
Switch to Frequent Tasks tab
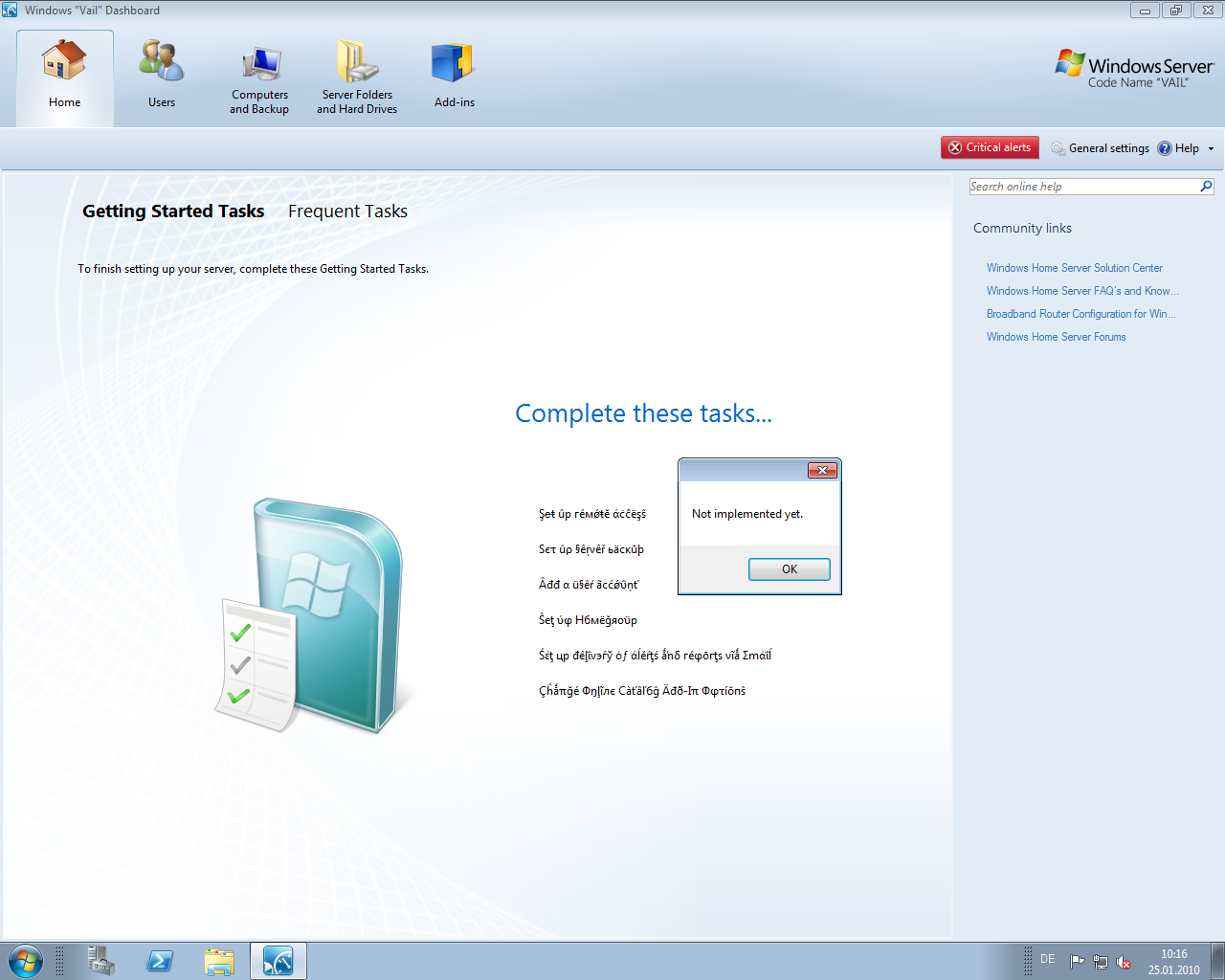[347, 212]
